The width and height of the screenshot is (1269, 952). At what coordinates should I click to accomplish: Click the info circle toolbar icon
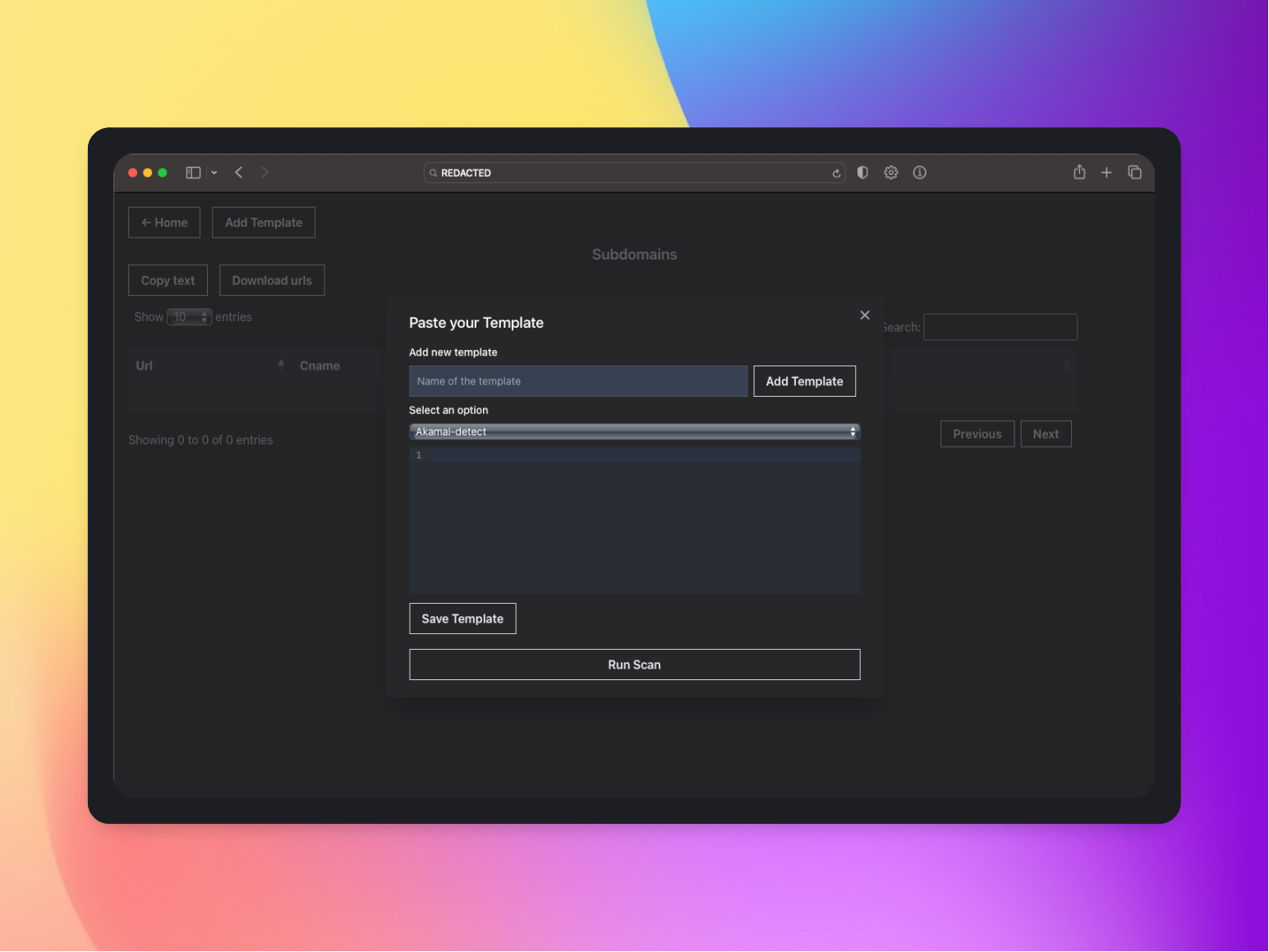(920, 172)
